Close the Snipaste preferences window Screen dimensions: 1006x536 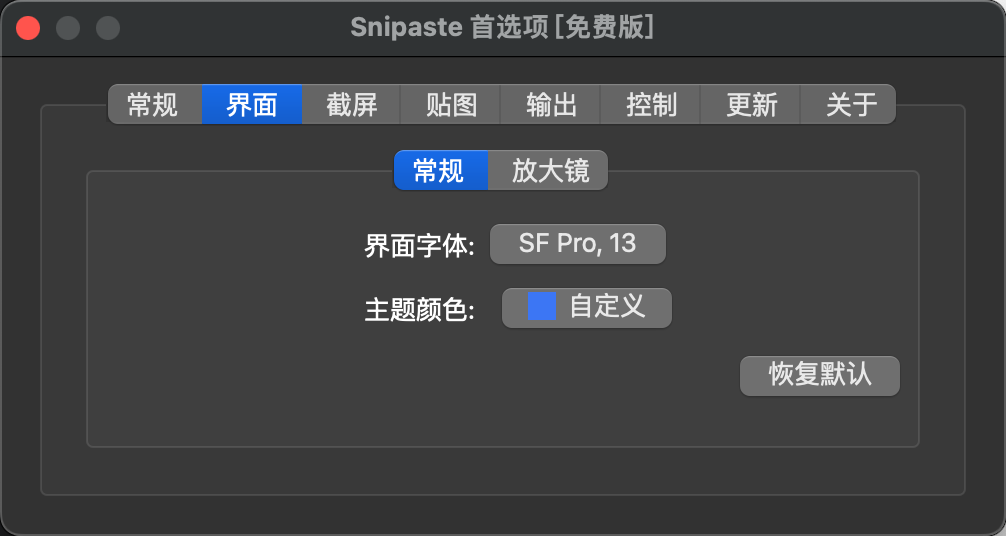coord(28,28)
